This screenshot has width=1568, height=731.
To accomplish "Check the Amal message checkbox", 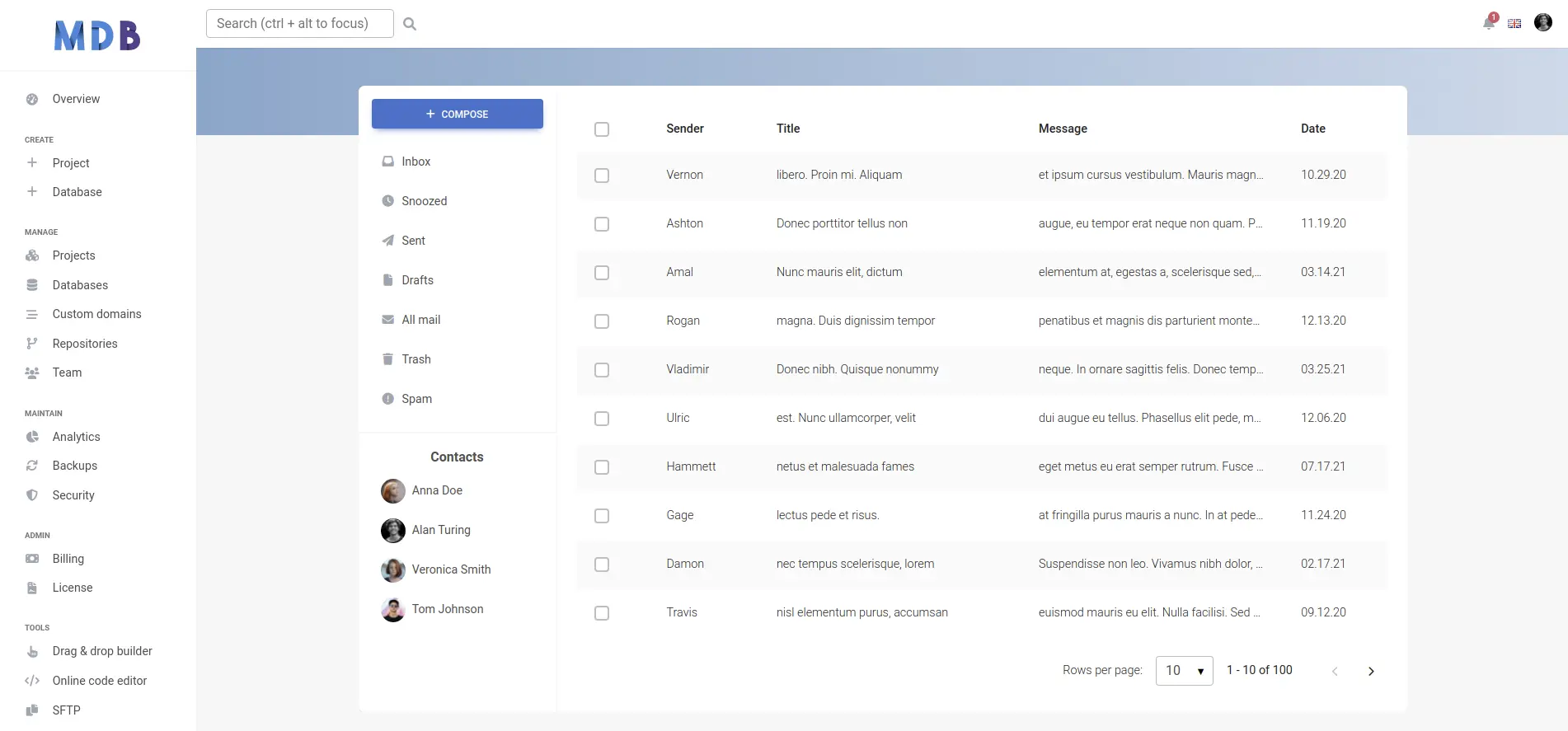I will pos(602,273).
